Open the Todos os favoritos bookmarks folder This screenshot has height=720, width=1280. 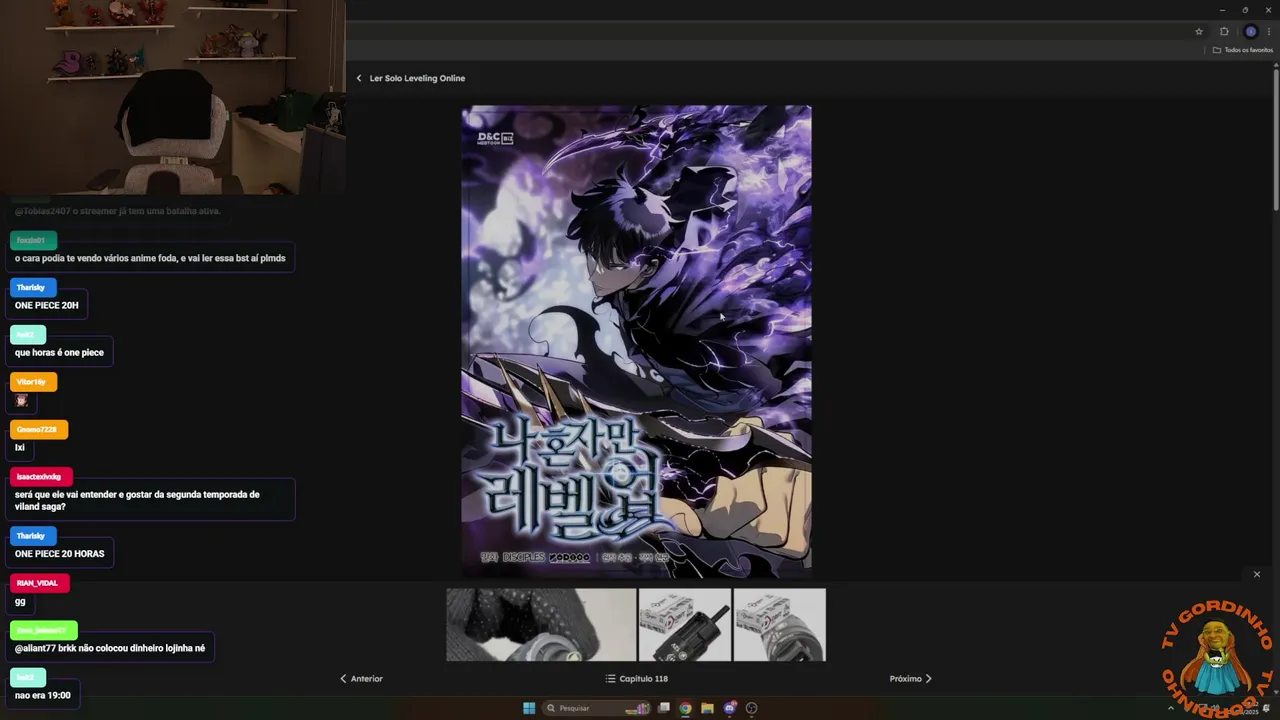[x=1243, y=50]
